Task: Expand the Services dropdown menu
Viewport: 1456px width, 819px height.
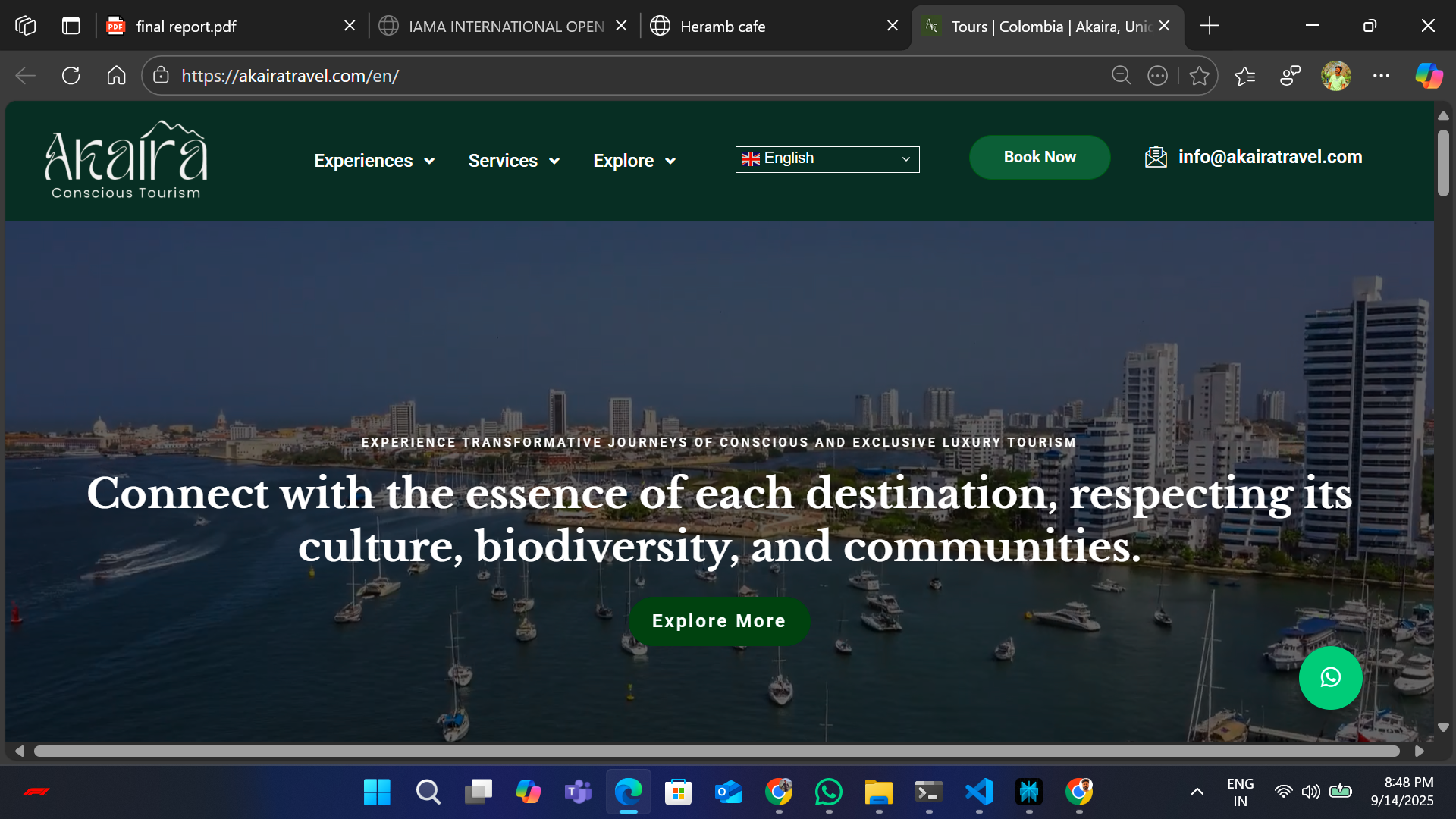Action: click(x=513, y=161)
